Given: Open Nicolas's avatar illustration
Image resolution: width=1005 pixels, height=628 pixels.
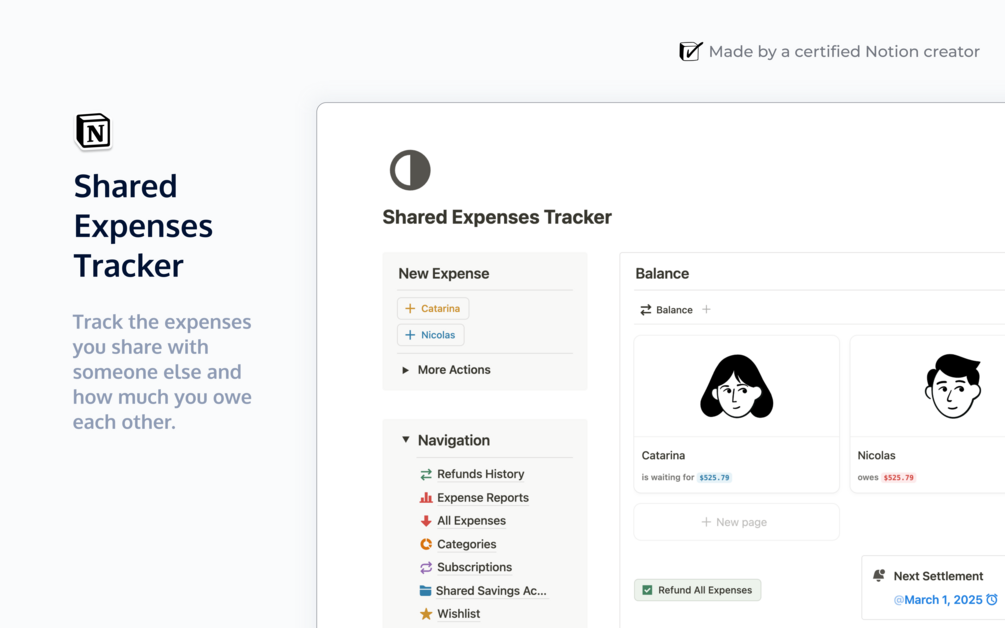Looking at the screenshot, I should click(953, 386).
